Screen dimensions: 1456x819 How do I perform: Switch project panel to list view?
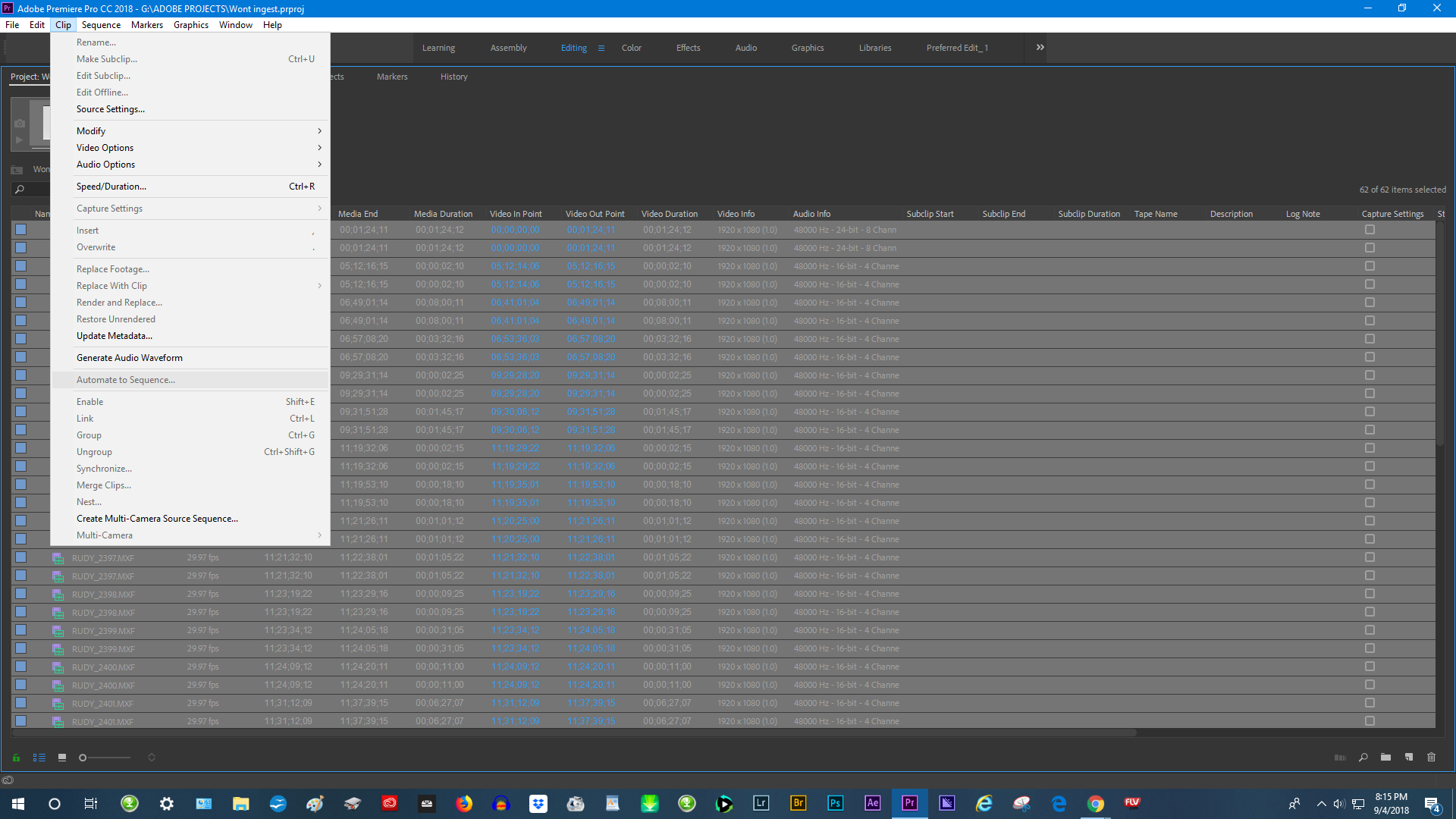point(39,758)
